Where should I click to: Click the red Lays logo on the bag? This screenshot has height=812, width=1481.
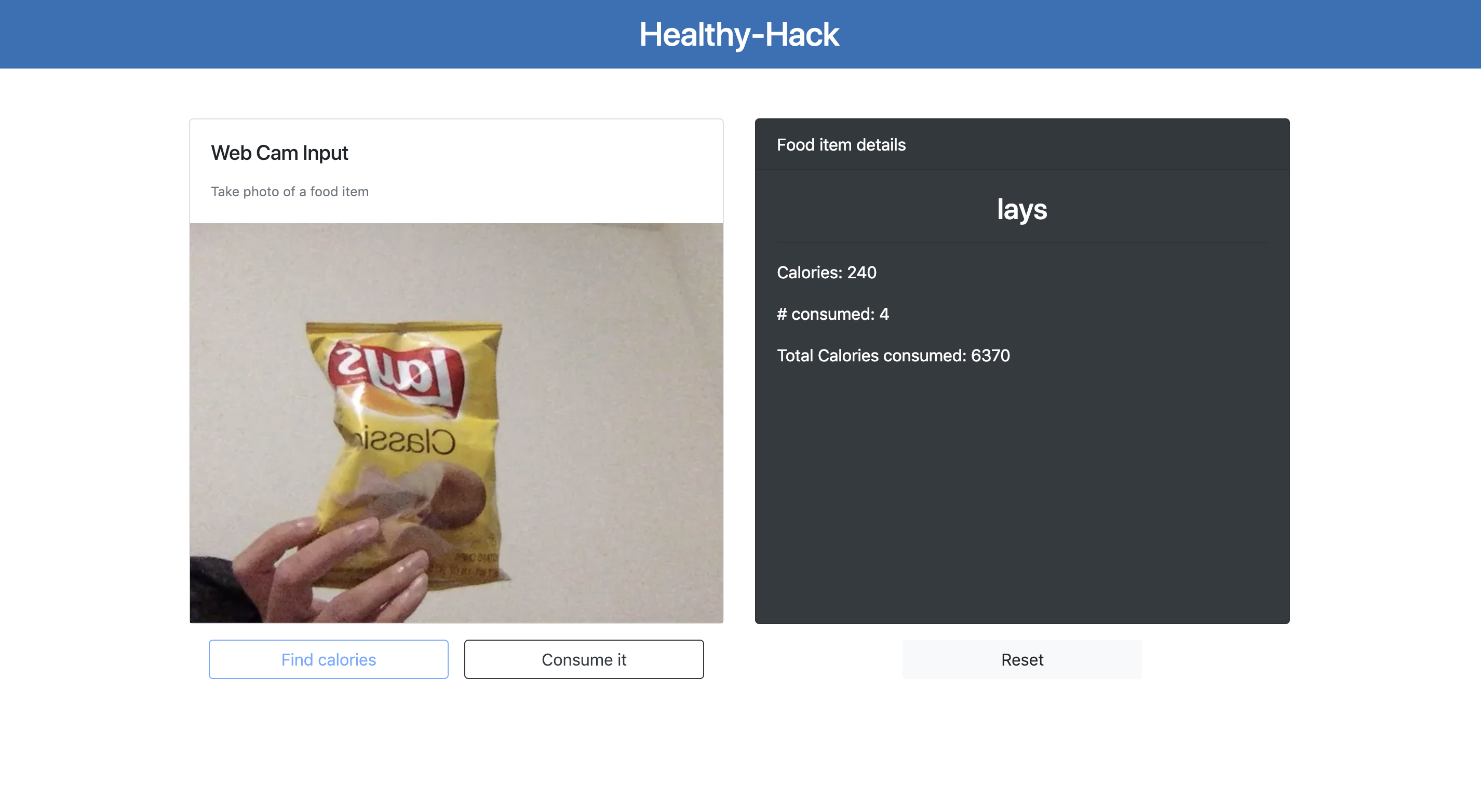coord(396,376)
